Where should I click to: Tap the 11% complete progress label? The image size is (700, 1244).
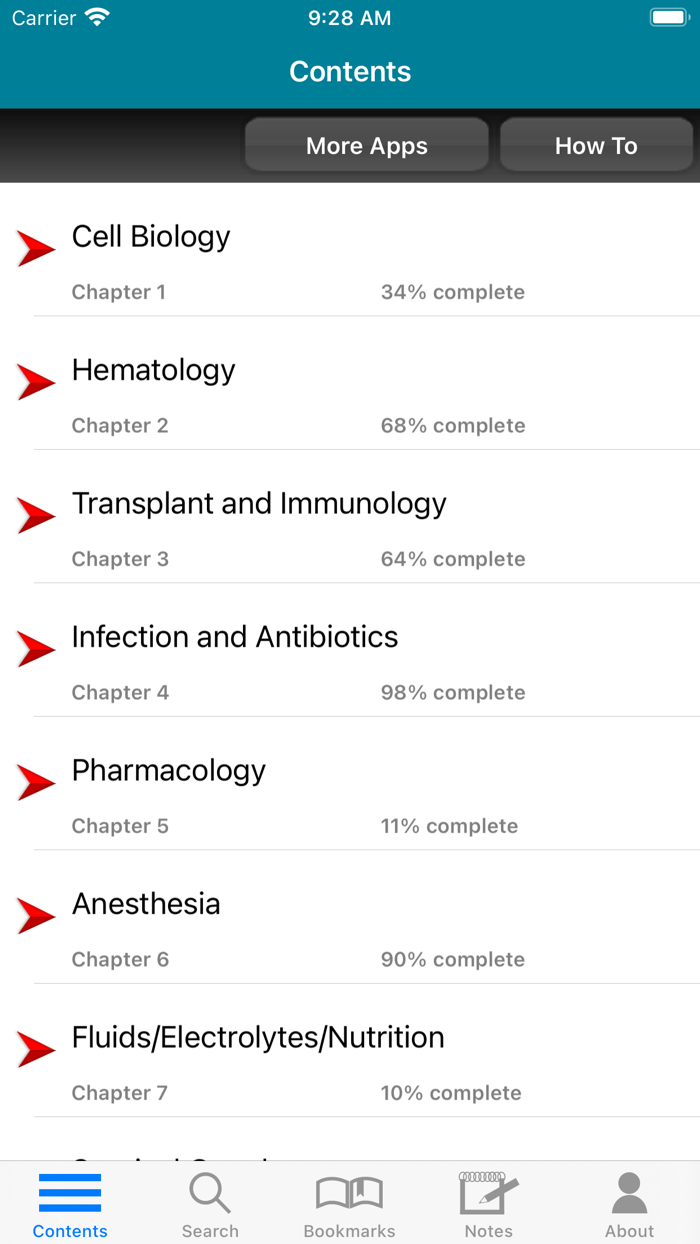[449, 826]
